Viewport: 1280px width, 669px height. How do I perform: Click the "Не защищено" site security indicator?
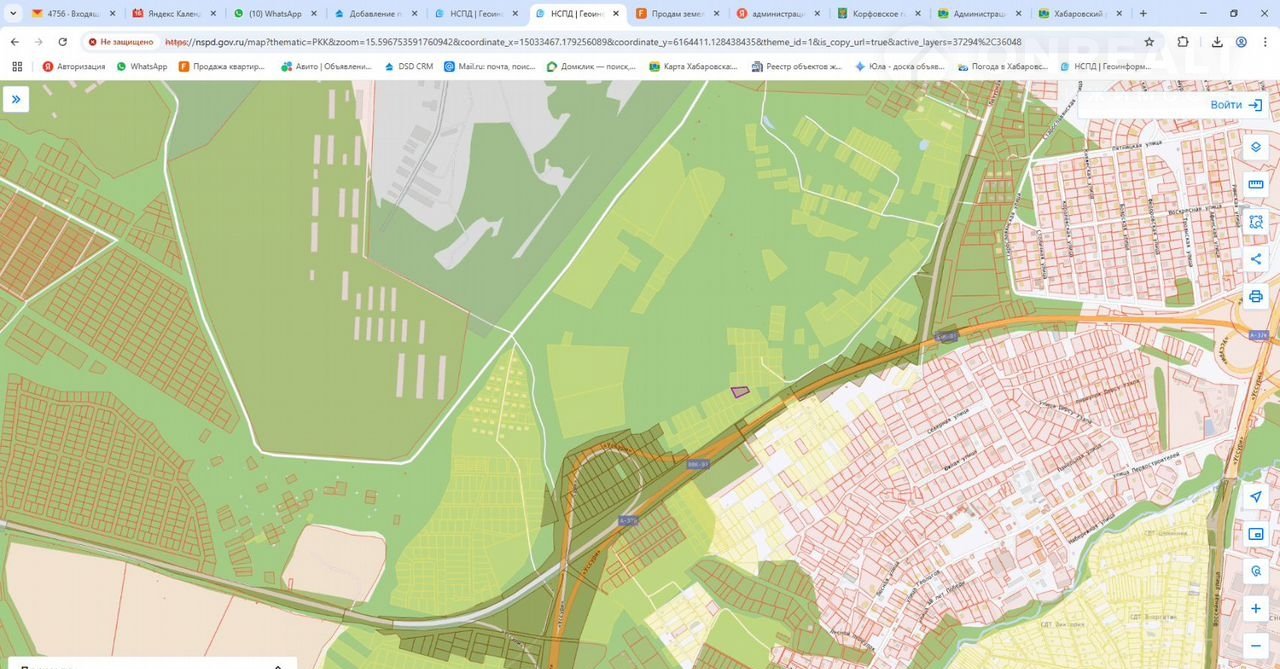[121, 42]
